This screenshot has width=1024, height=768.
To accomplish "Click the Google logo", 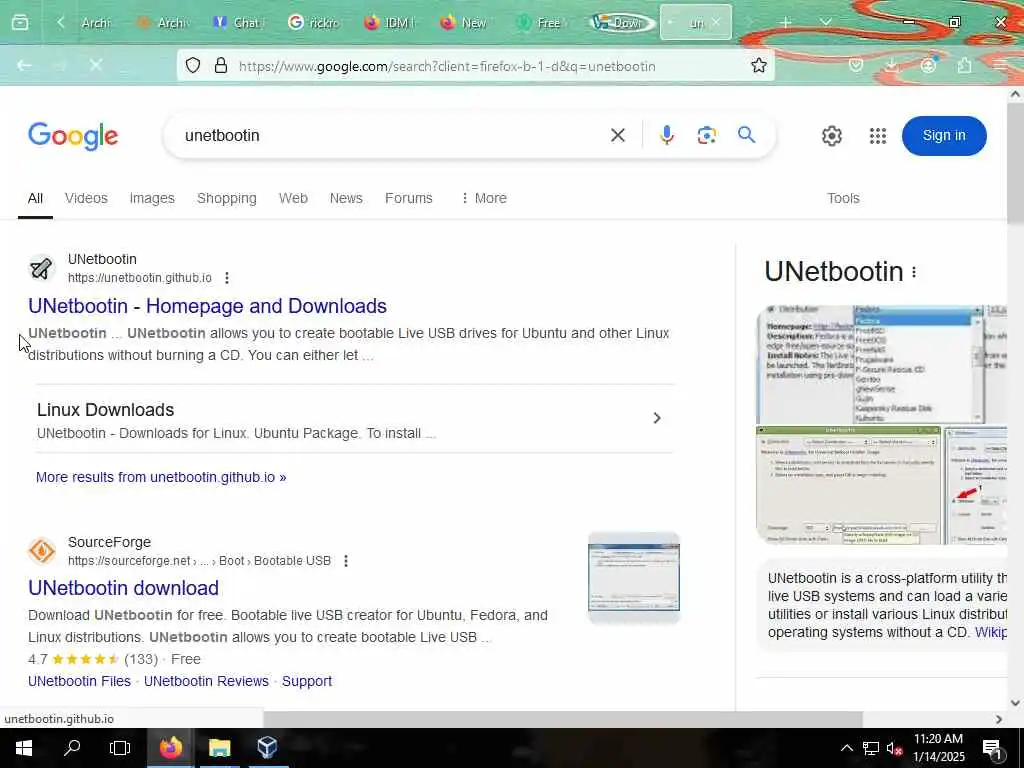I will (x=73, y=136).
